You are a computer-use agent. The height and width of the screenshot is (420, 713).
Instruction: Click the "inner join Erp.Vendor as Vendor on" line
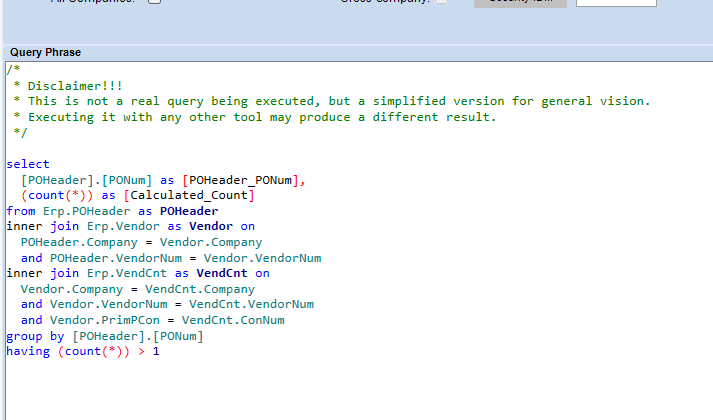131,226
